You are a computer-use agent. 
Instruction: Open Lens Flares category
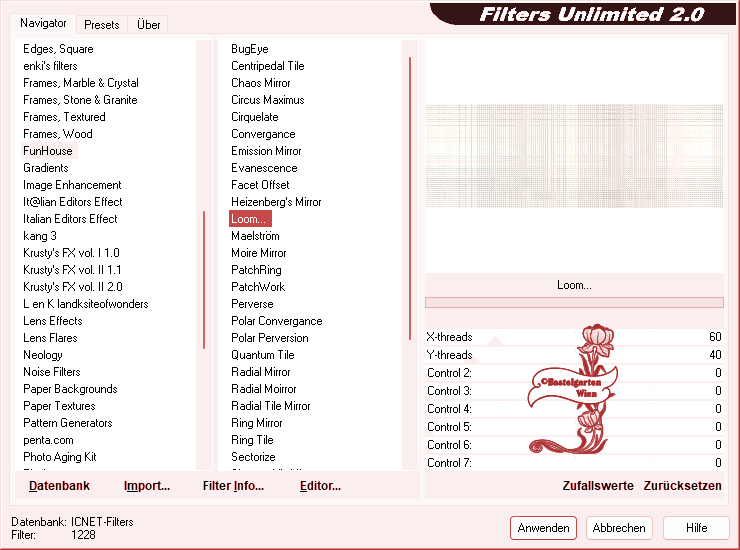[x=50, y=338]
